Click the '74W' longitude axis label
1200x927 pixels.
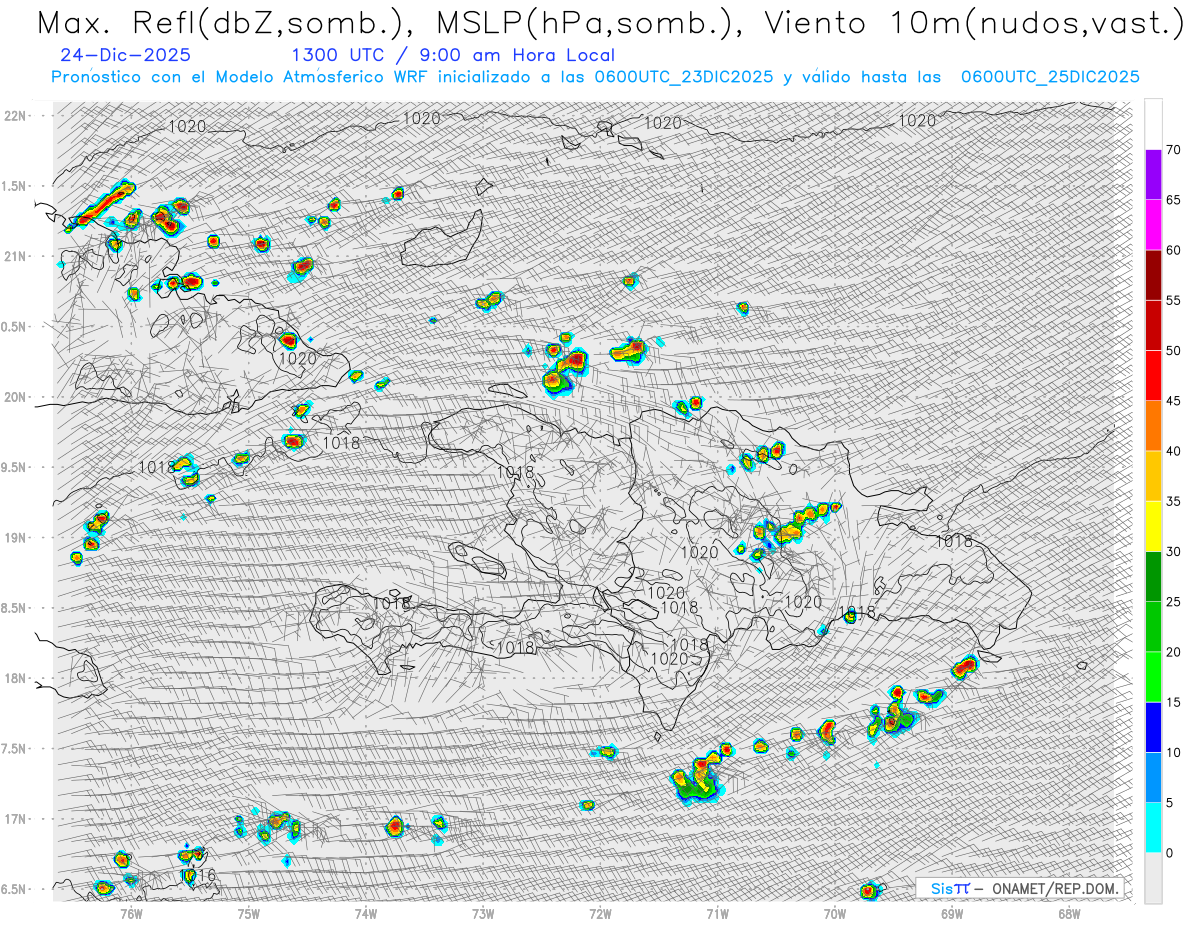coord(366,913)
